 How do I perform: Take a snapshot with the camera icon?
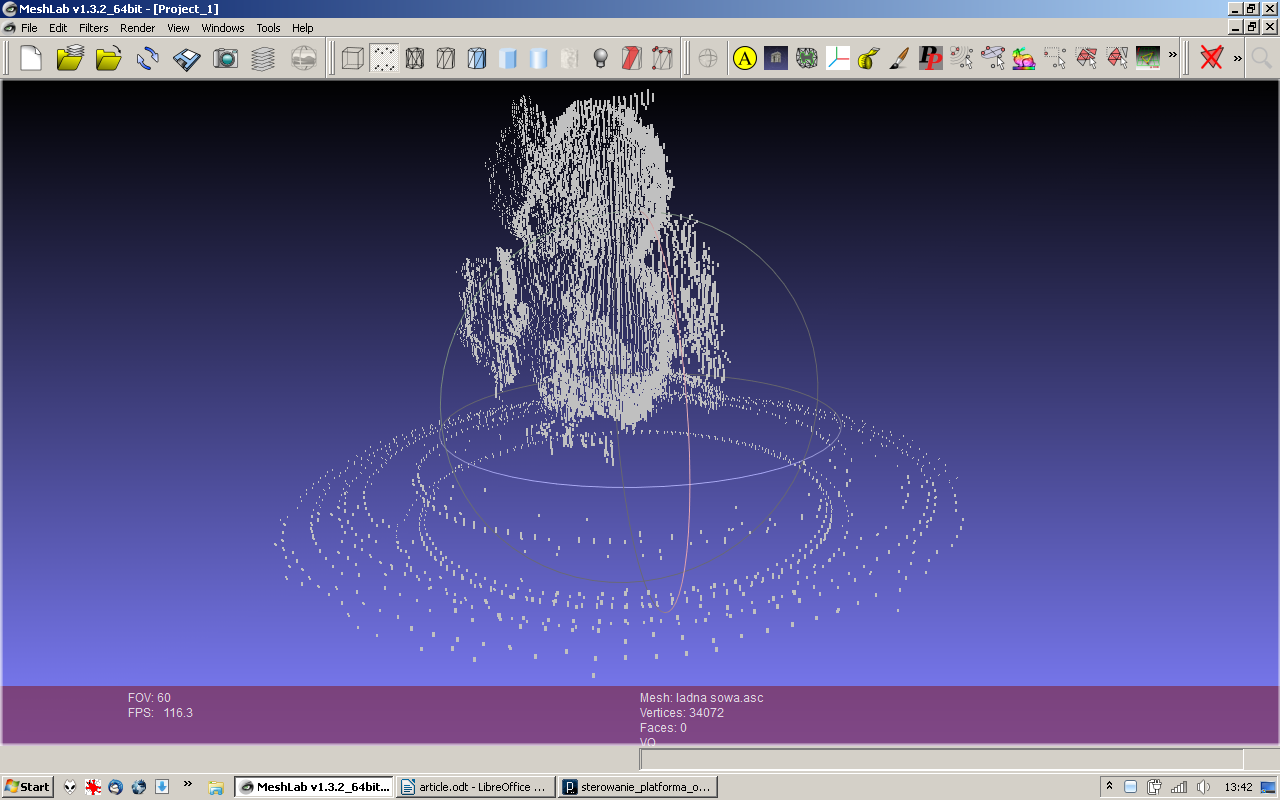[226, 58]
